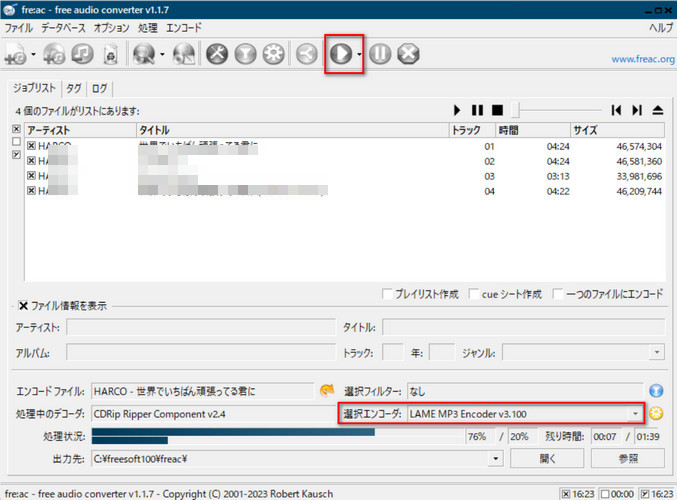This screenshot has height=500, width=677.
Task: Sort by the 時間 column header
Action: click(x=533, y=130)
